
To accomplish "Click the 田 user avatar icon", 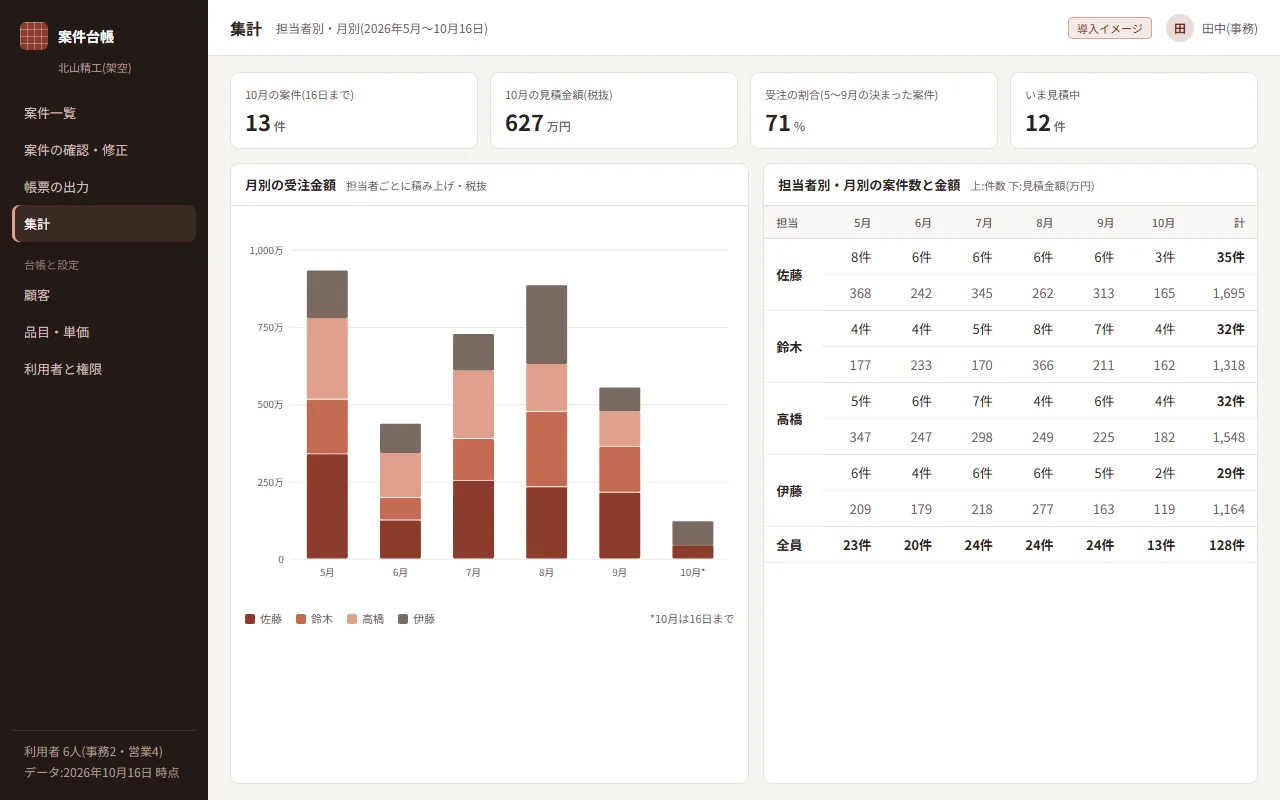I will 1180,28.
